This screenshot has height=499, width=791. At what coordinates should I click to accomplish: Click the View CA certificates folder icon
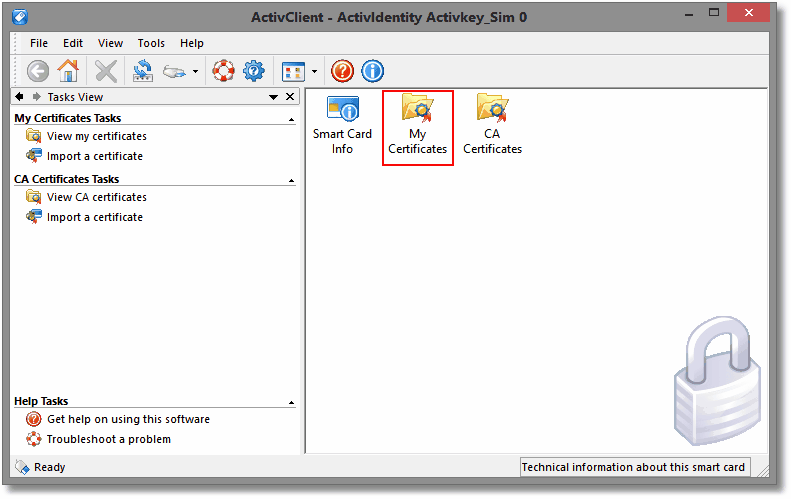pos(34,197)
